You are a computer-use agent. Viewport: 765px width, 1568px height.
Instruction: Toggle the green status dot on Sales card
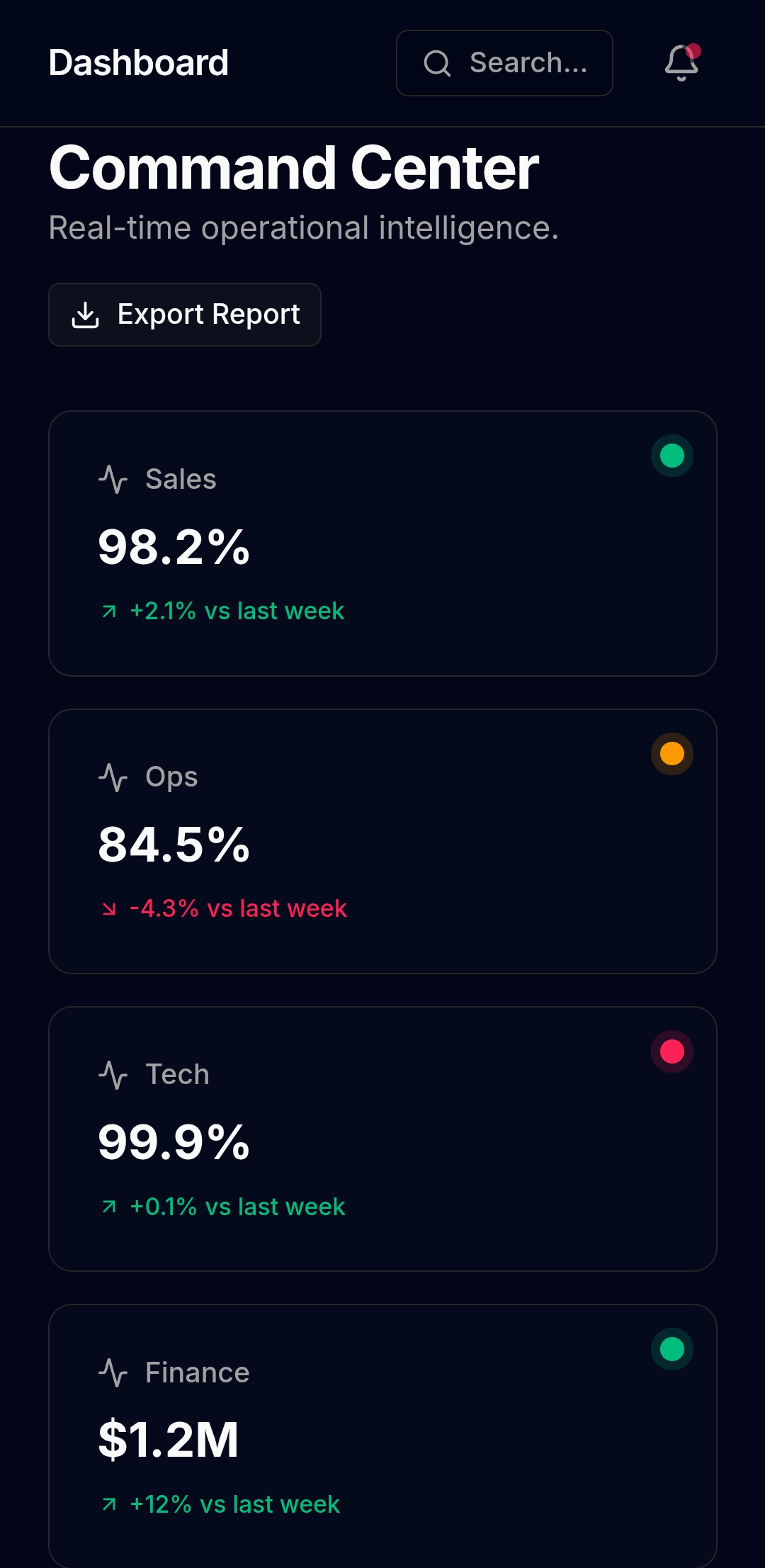671,456
